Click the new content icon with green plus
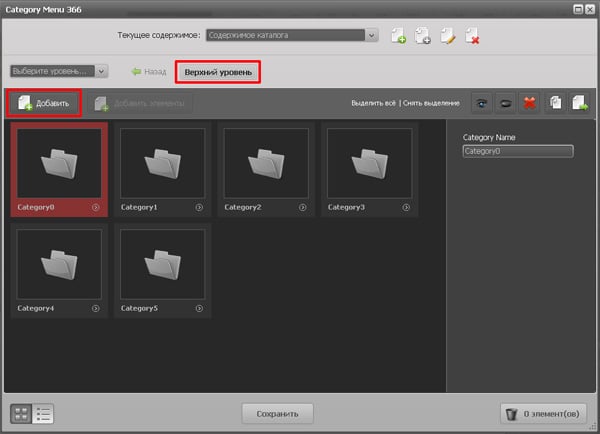 click(x=399, y=36)
